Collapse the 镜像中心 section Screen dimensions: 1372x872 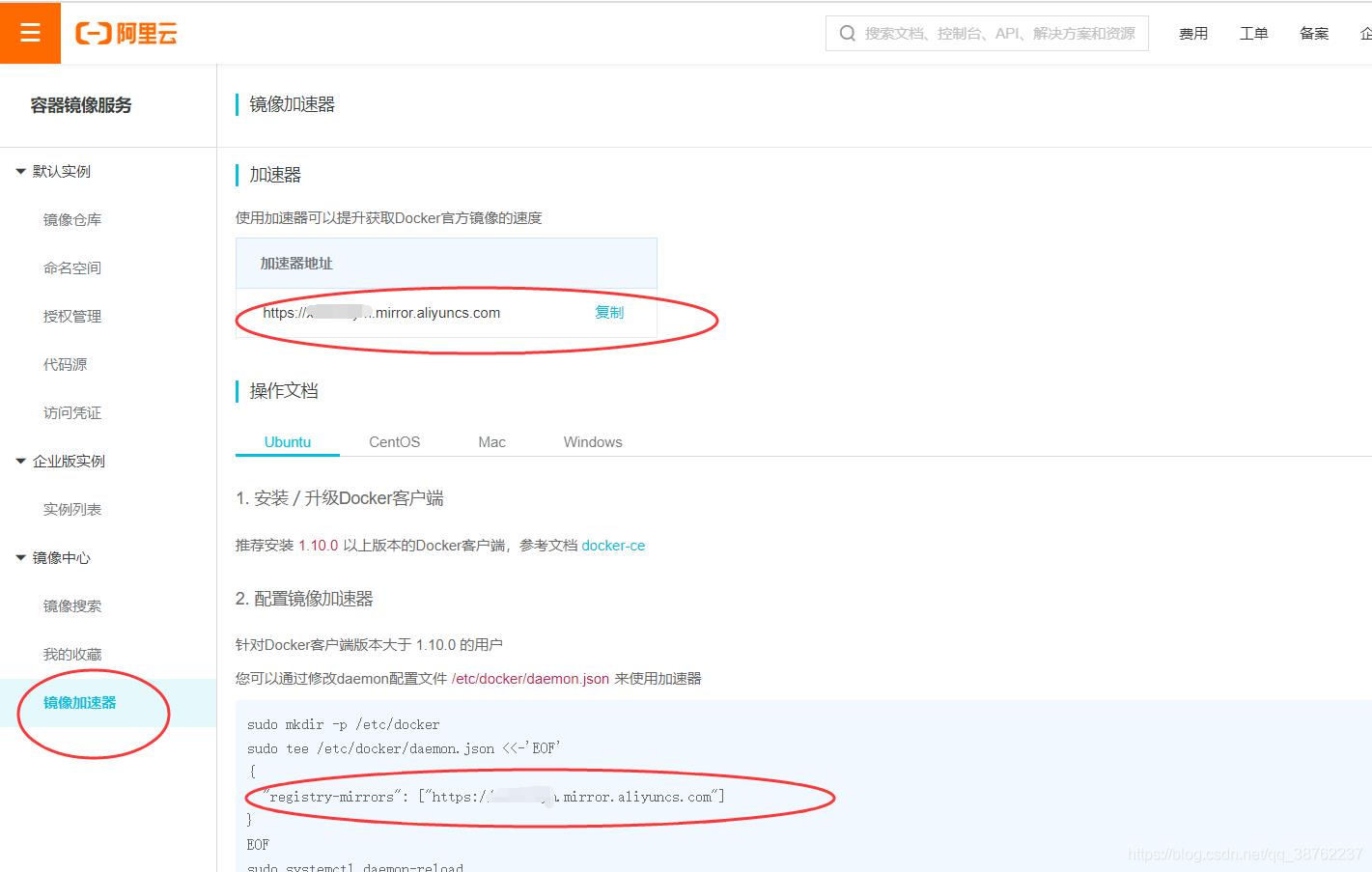click(20, 557)
